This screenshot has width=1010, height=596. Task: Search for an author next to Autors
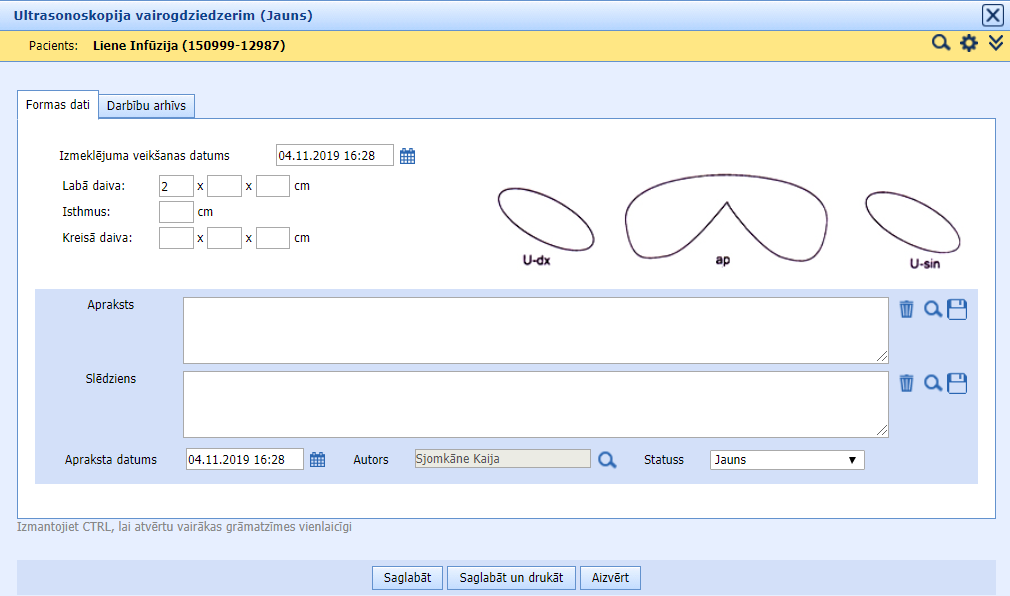click(x=607, y=460)
